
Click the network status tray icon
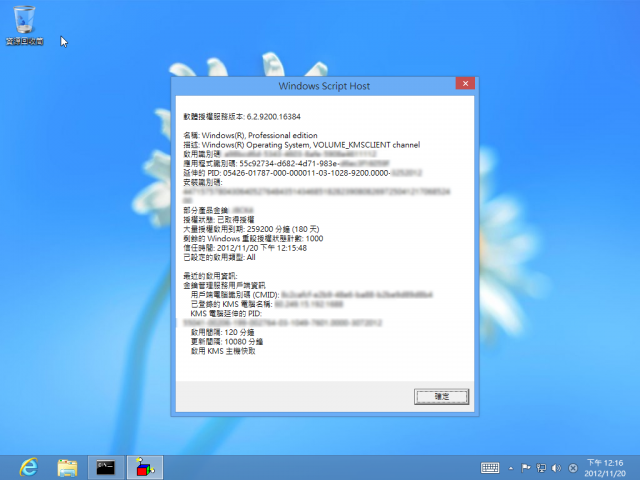[541, 468]
